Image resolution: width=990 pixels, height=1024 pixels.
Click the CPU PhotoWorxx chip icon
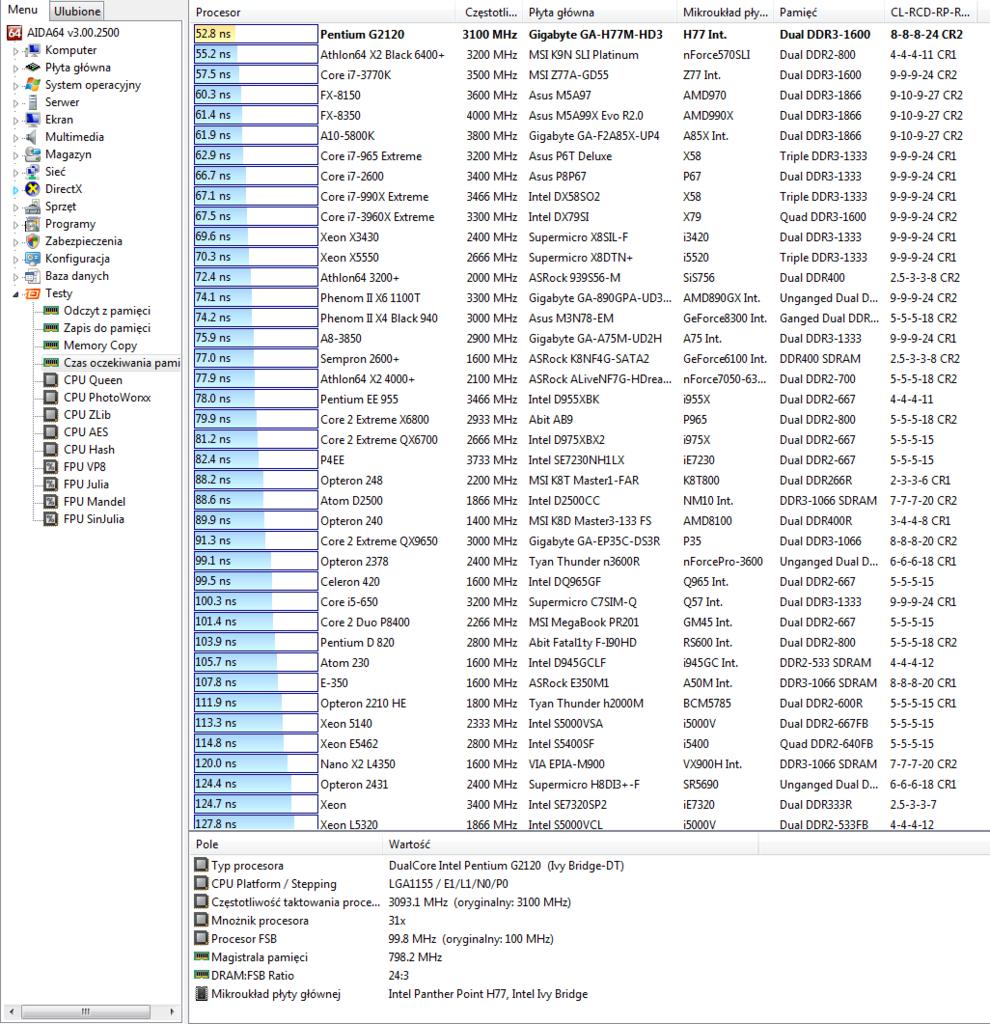(51, 397)
